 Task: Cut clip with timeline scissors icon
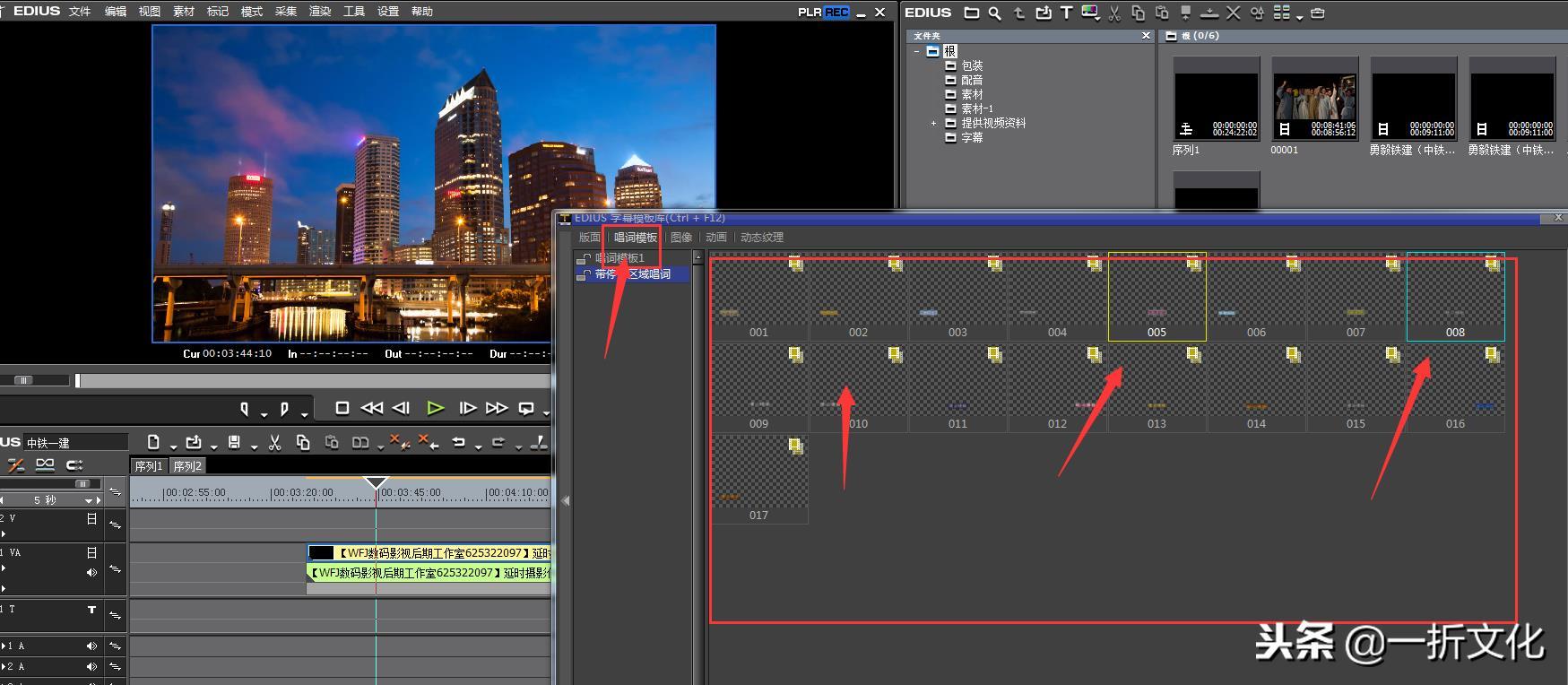pos(274,442)
